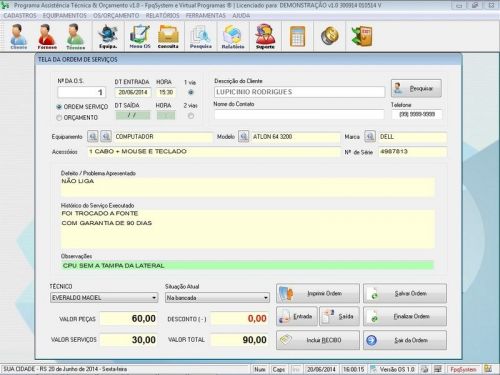500x375 pixels.
Task: Click the Imprimir Ordem button
Action: point(318,294)
